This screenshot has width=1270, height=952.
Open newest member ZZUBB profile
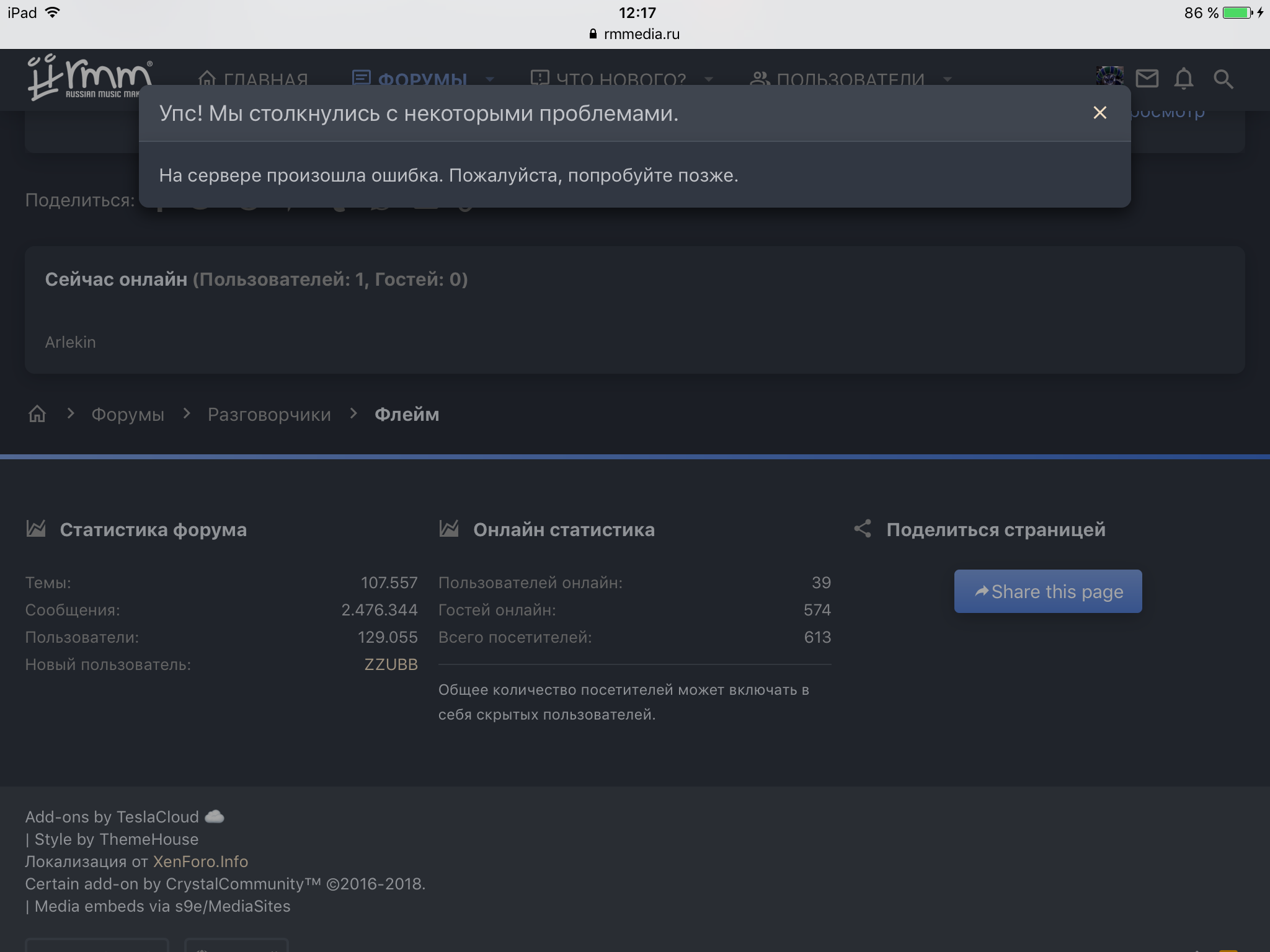[391, 664]
